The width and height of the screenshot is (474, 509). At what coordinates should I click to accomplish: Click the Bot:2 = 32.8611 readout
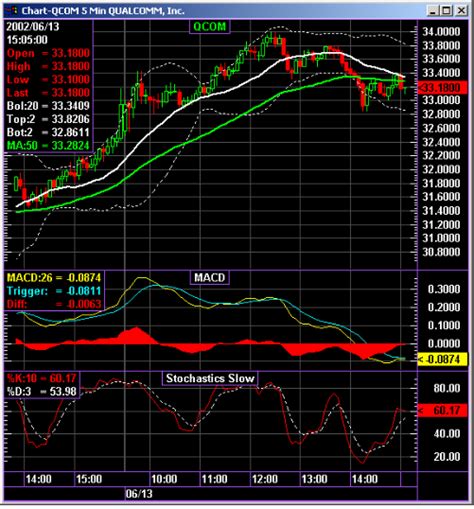pyautogui.click(x=48, y=132)
